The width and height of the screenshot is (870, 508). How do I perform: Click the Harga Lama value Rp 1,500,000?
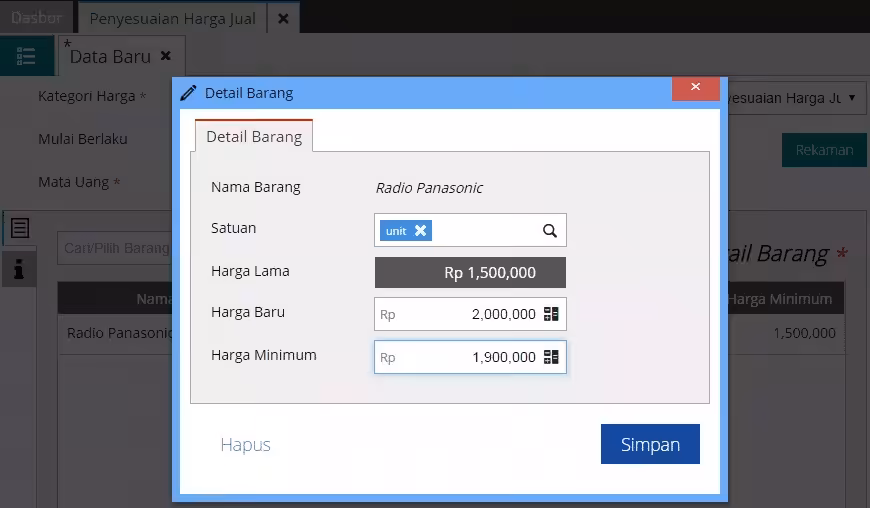click(470, 272)
